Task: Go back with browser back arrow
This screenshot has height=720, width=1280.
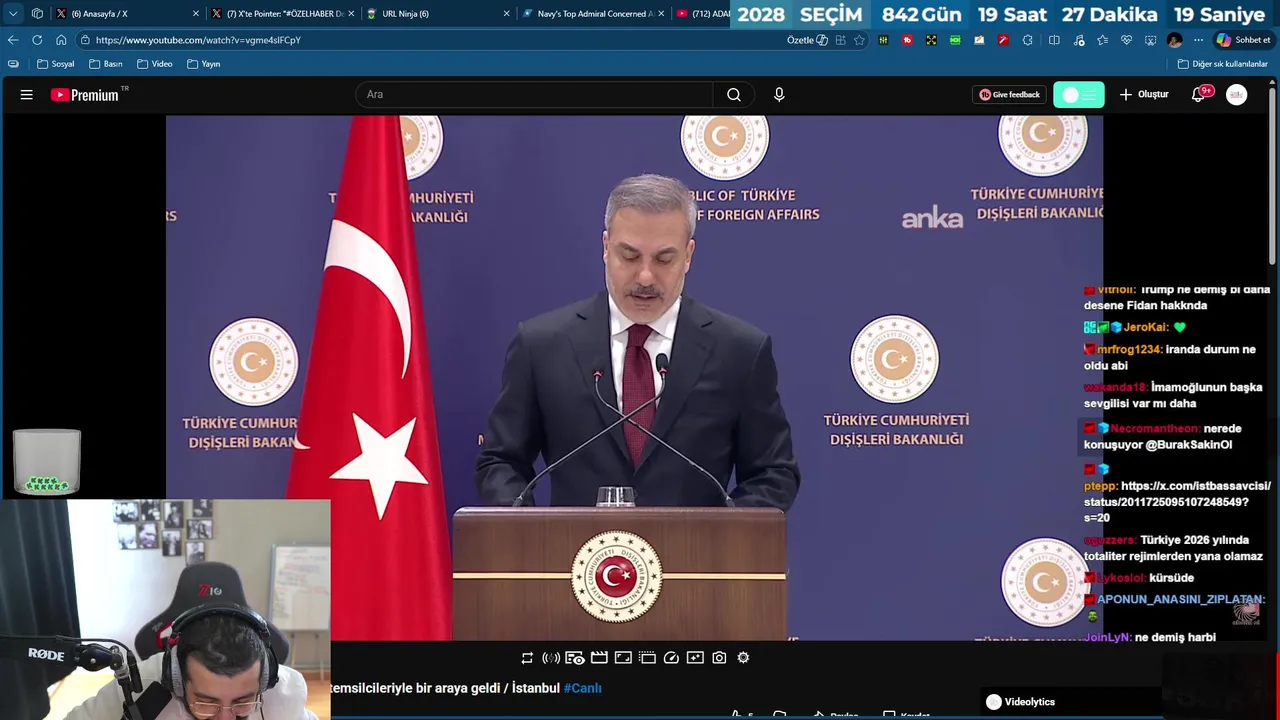Action: (13, 40)
